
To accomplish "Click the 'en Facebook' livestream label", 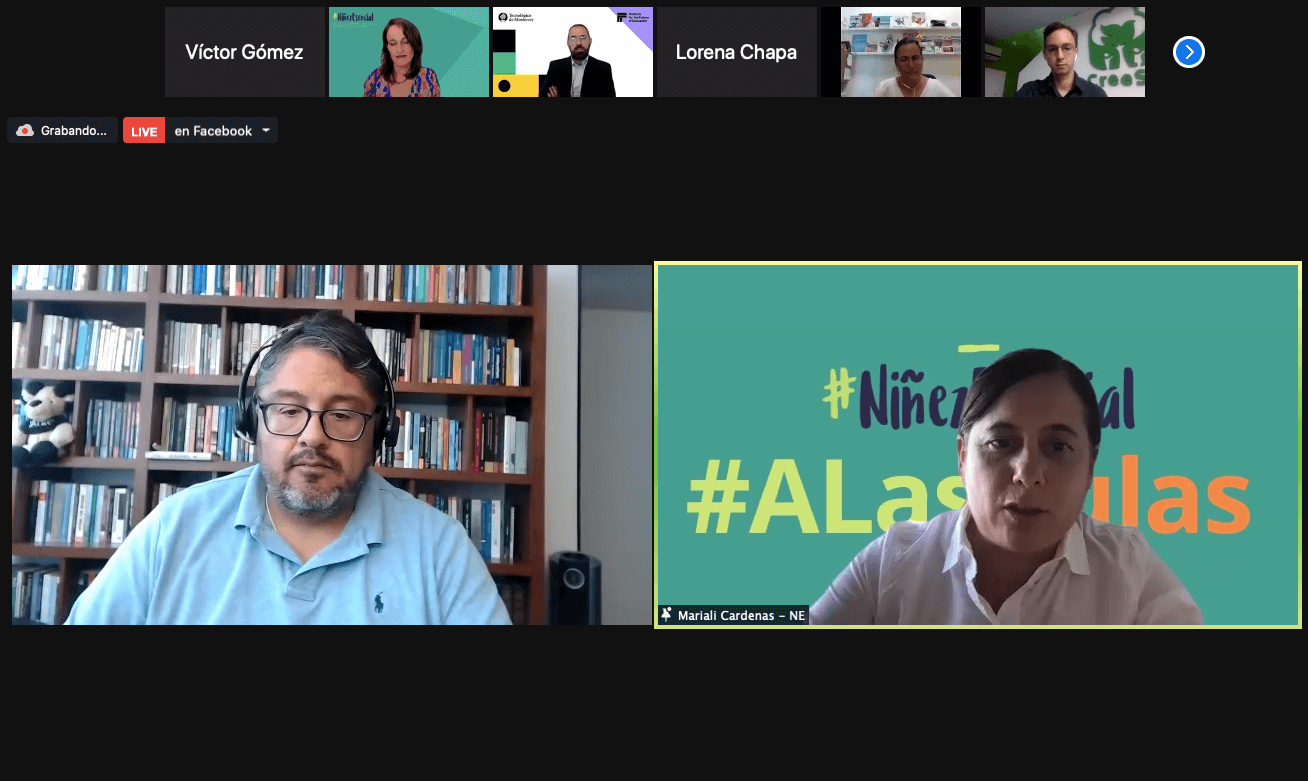I will [213, 131].
